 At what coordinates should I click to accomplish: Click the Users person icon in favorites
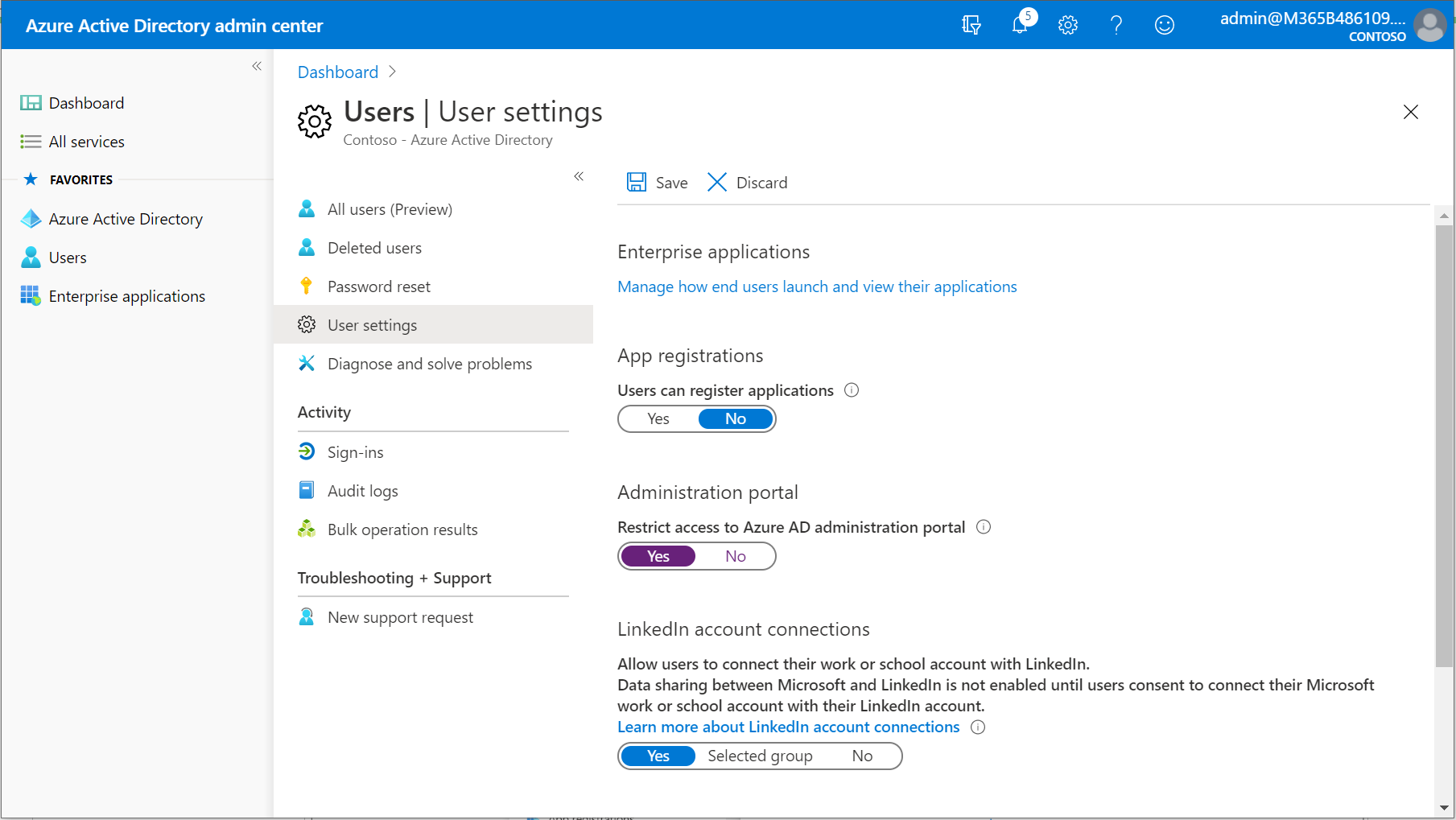[x=31, y=258]
